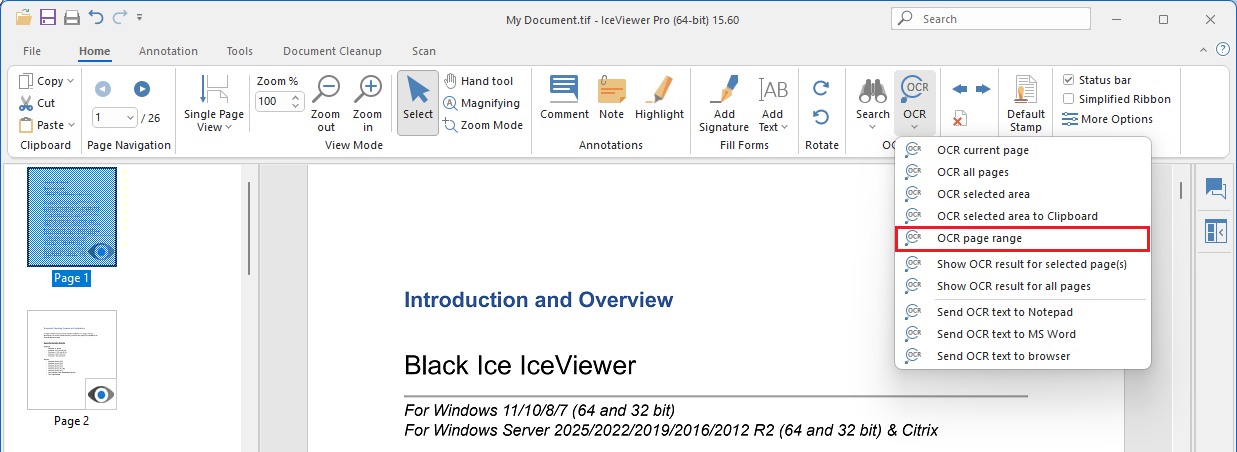Screen dimensions: 1237x452
Task: Add a Comment annotation
Action: 564,98
